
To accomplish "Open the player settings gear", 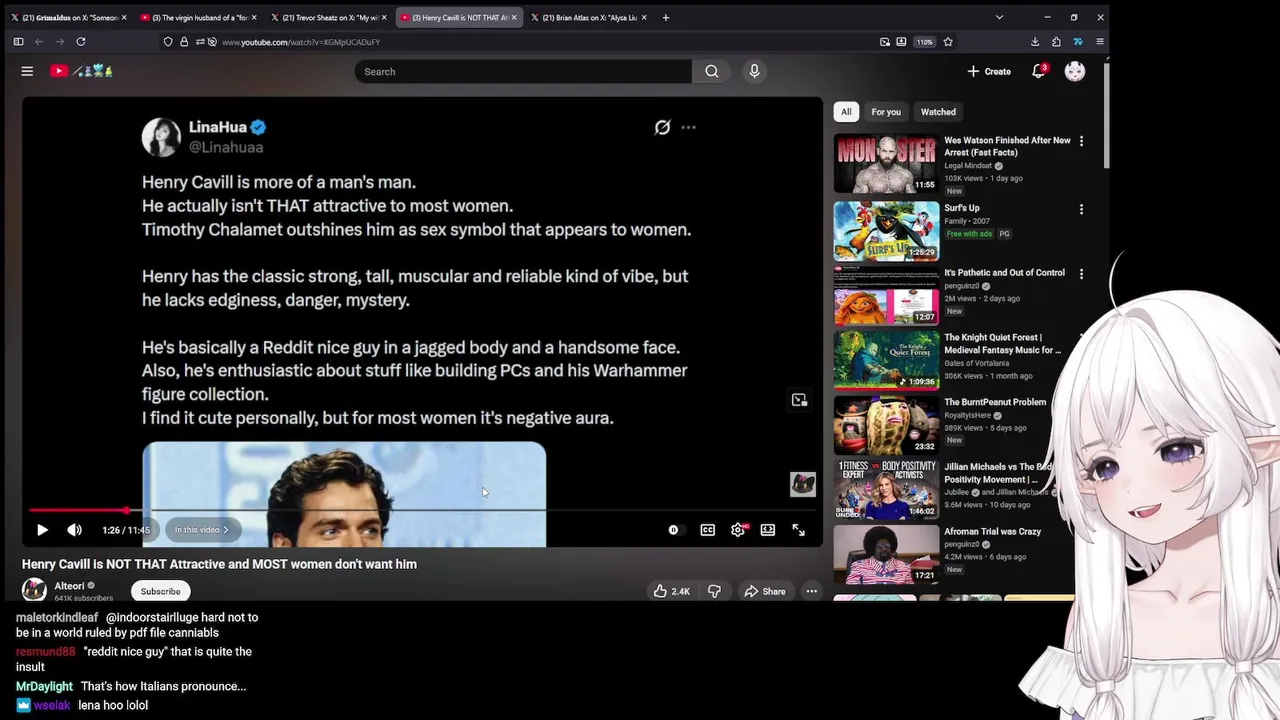I will (x=738, y=530).
